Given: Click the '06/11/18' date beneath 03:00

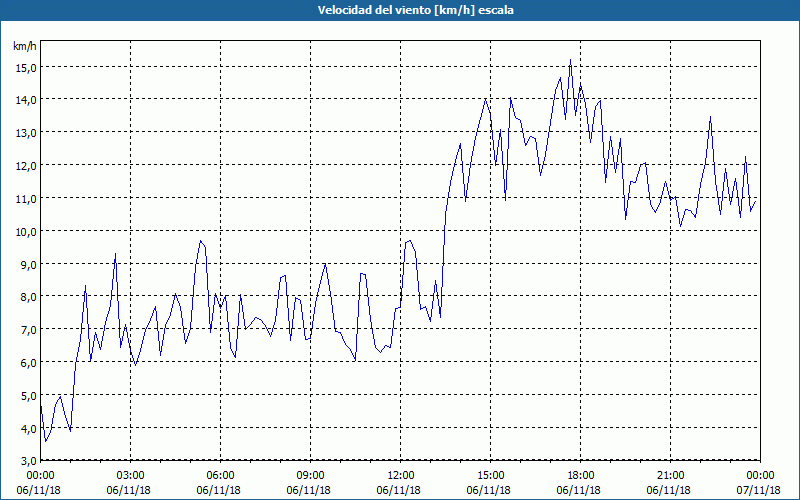Looking at the screenshot, I should coord(129,490).
